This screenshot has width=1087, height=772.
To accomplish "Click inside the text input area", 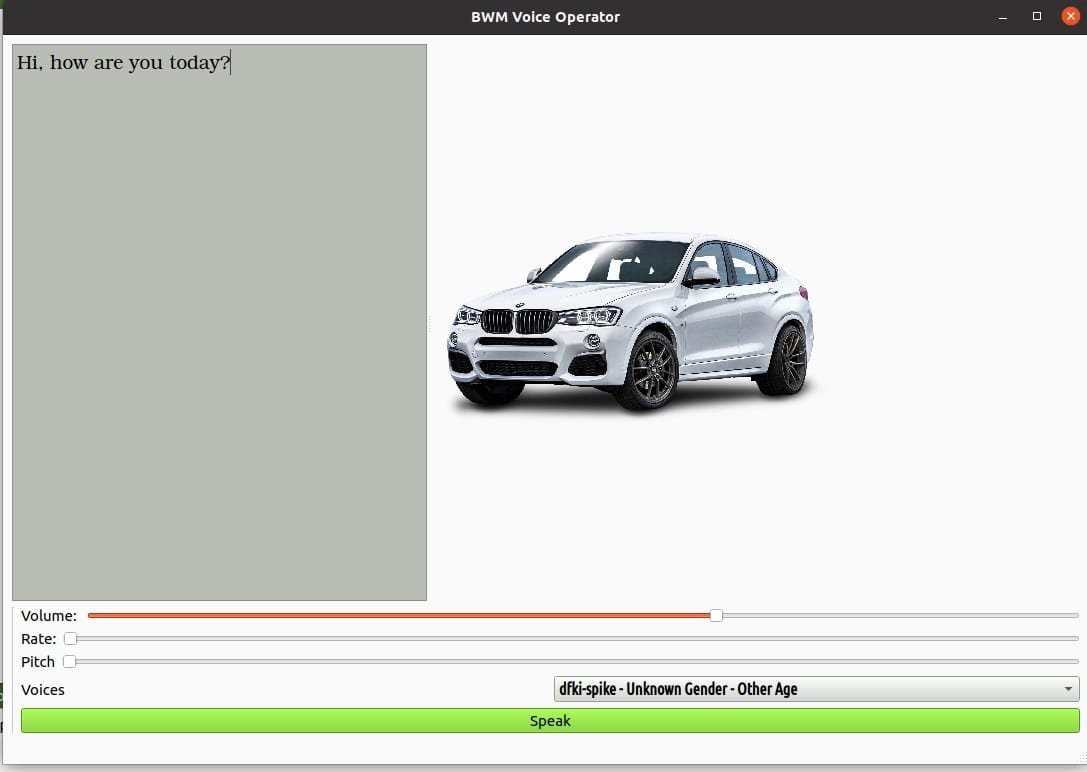I will tap(219, 322).
